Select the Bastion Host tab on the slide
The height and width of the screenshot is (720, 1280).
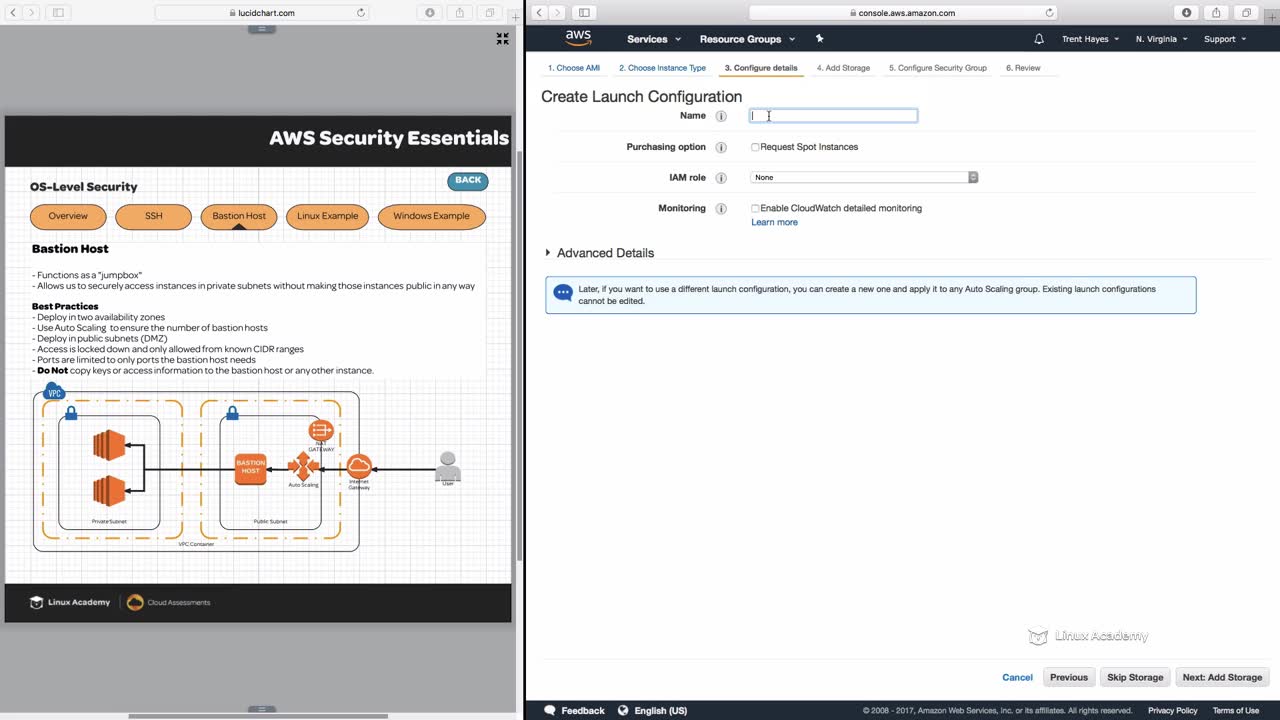tap(239, 216)
